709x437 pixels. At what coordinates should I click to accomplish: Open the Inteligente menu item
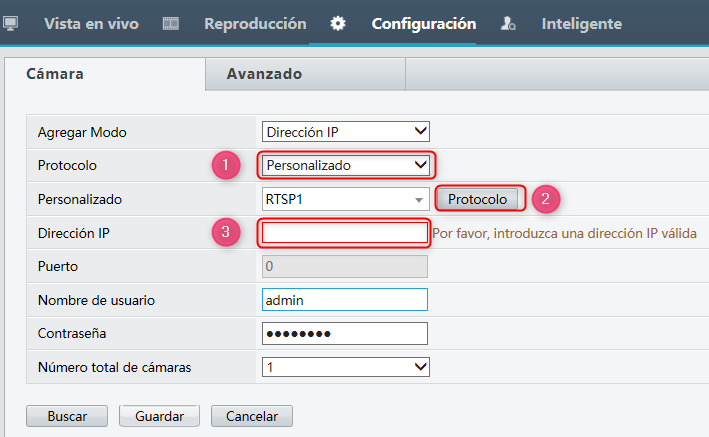[x=581, y=24]
